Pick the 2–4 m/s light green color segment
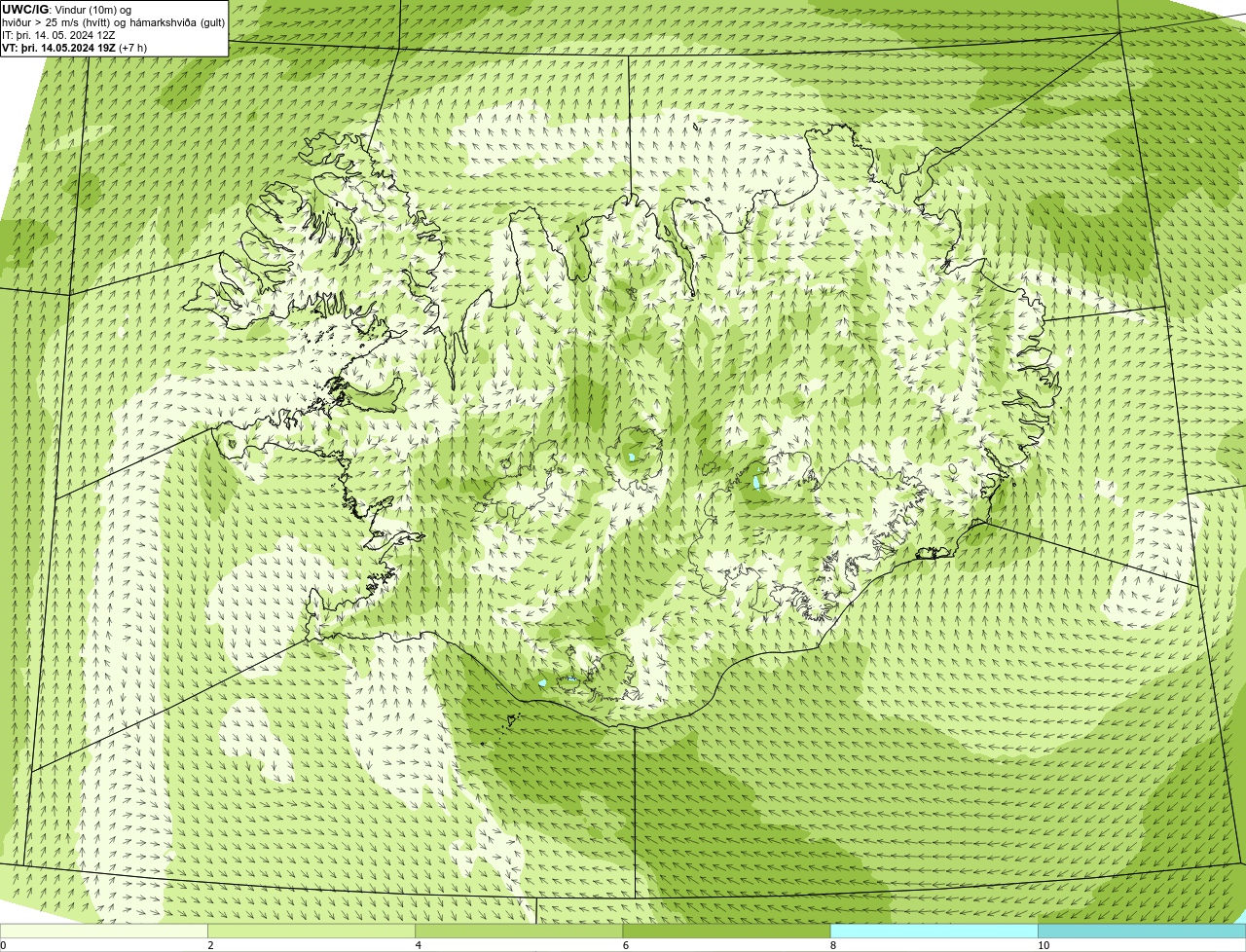The image size is (1246, 952). pyautogui.click(x=311, y=931)
